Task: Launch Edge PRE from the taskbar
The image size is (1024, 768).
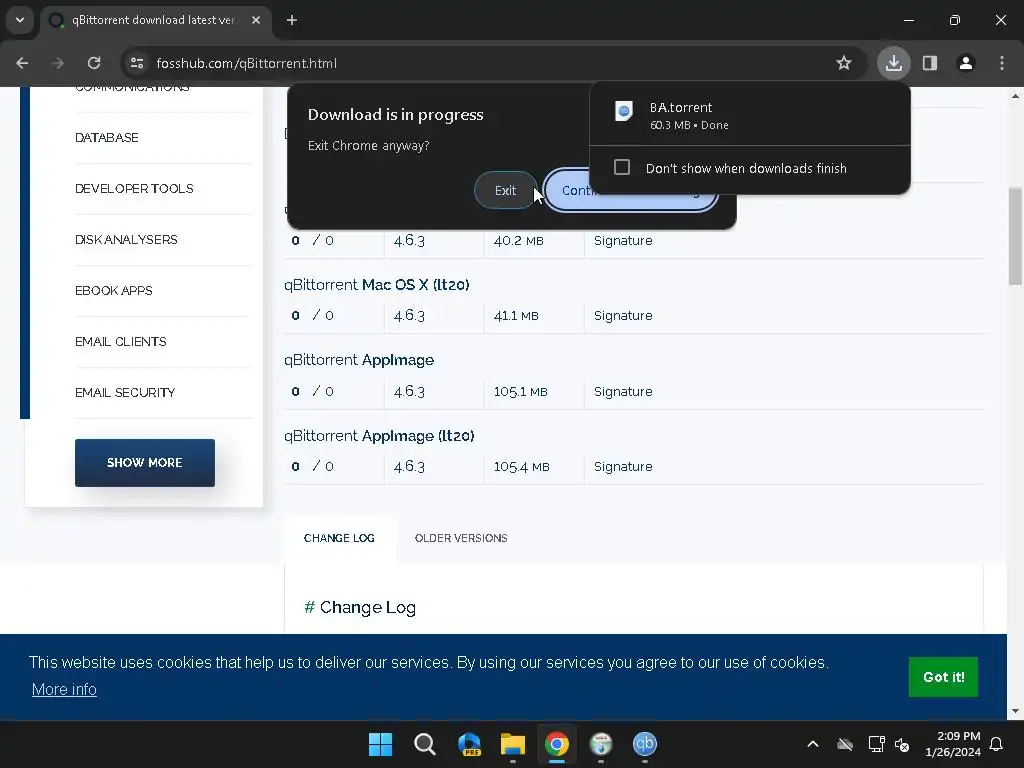Action: point(469,744)
